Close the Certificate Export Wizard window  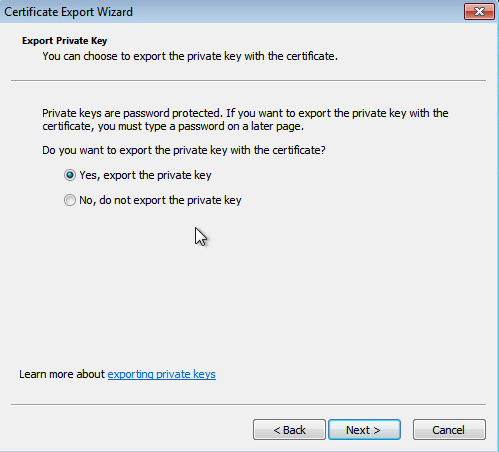(479, 12)
